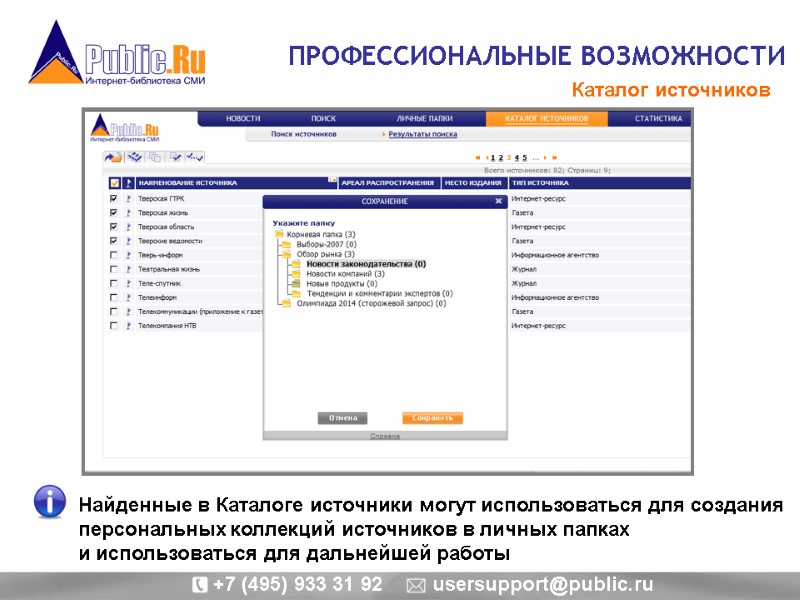Image resolution: width=800 pixels, height=600 pixels.
Task: Click the copy documents toolbar icon
Action: point(155,157)
